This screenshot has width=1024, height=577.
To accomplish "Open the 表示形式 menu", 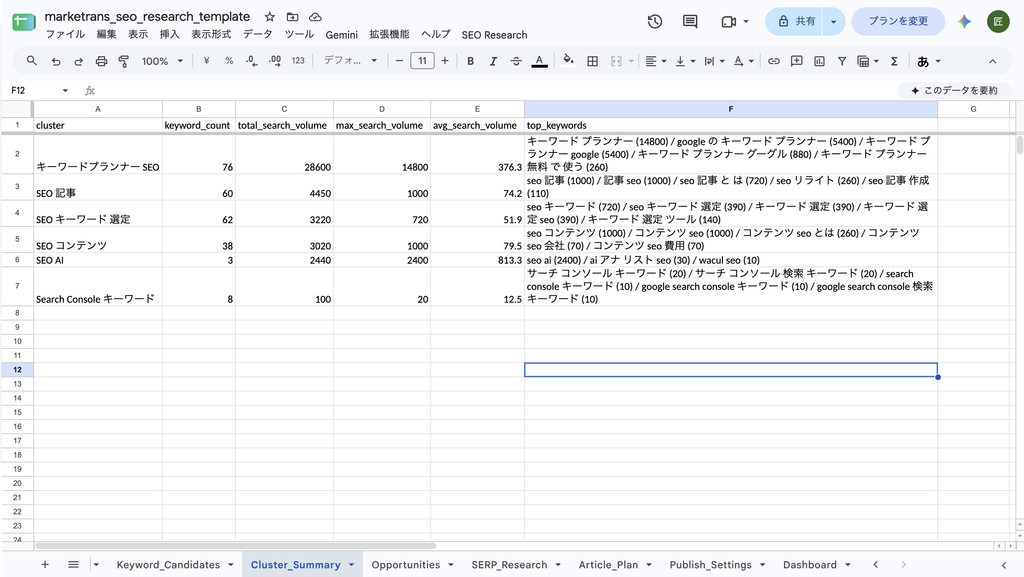I will tap(211, 35).
